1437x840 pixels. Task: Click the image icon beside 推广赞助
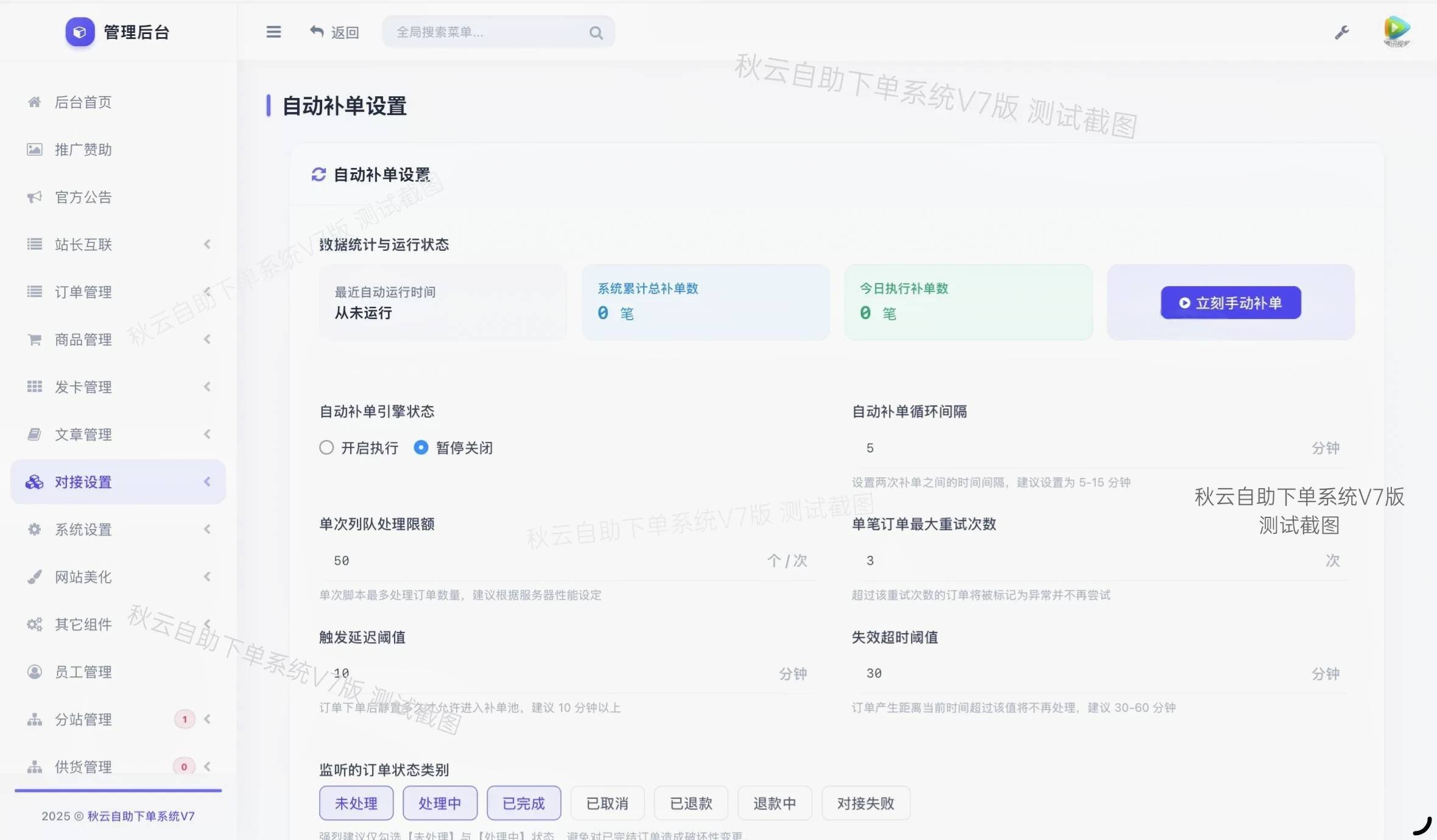point(35,149)
